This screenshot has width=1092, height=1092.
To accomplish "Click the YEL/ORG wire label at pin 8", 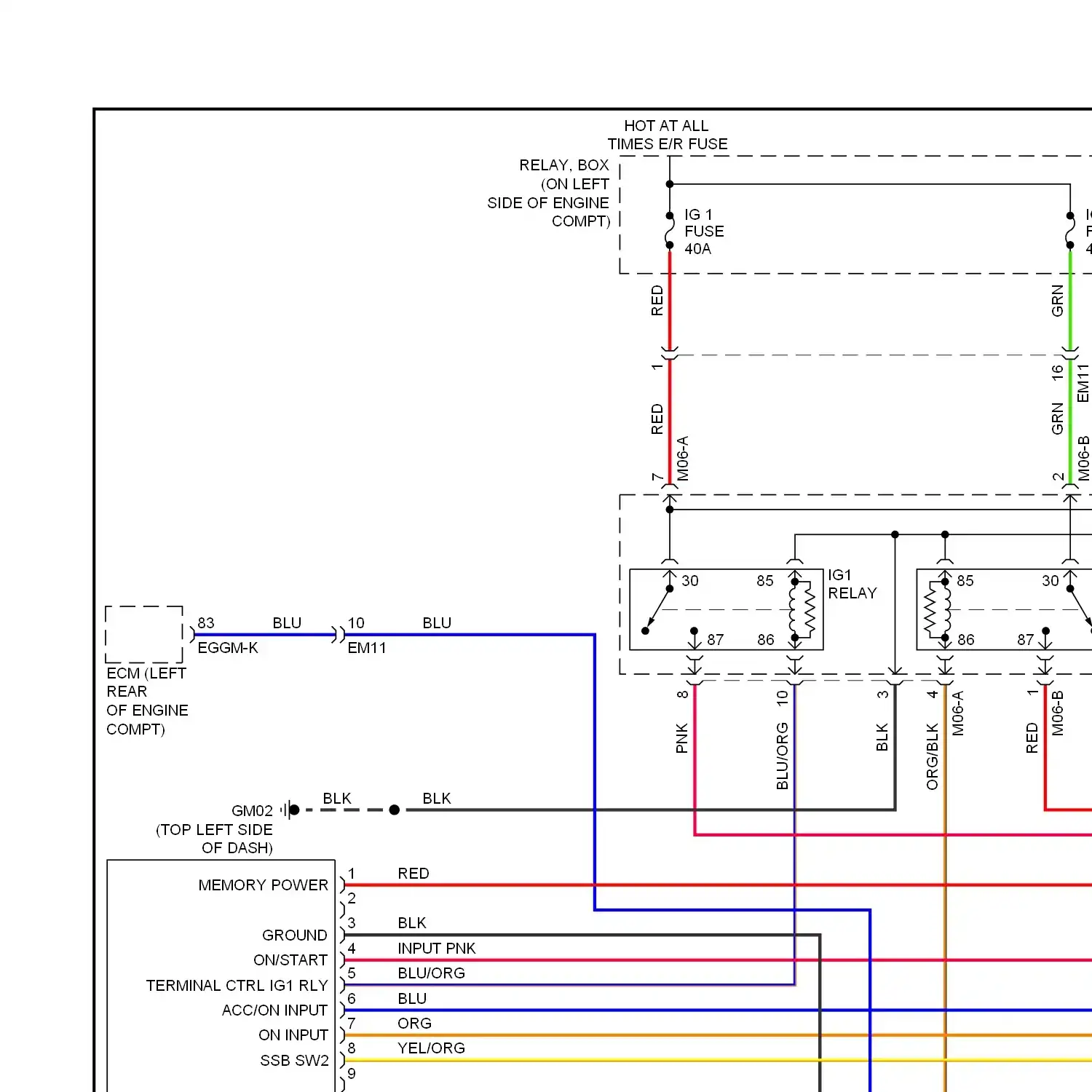I will coord(431,1048).
